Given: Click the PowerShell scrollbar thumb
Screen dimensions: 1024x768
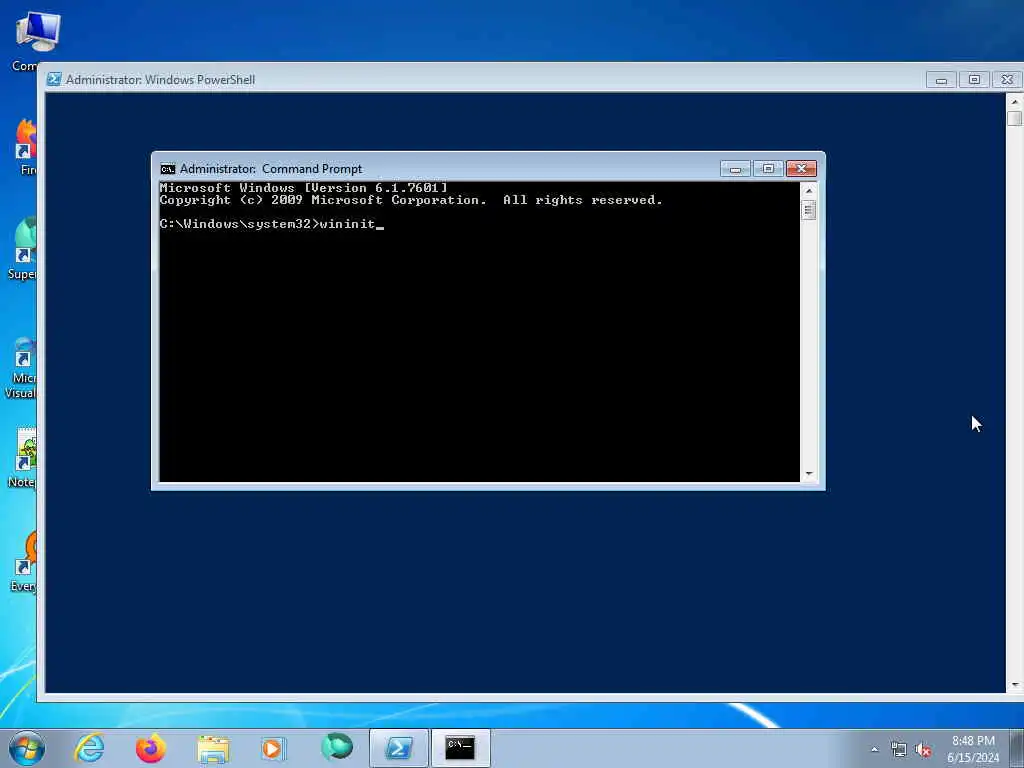Looking at the screenshot, I should pos(1014,118).
